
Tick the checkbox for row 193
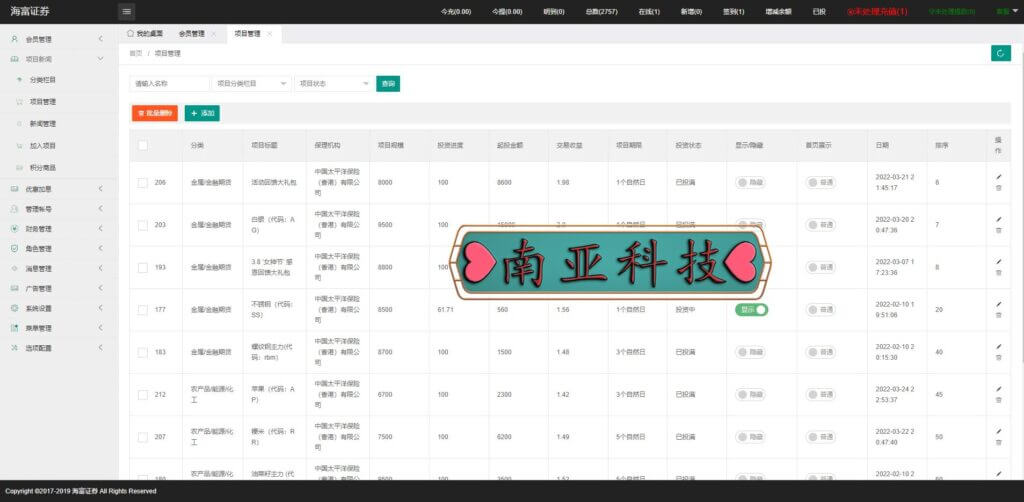pos(143,268)
